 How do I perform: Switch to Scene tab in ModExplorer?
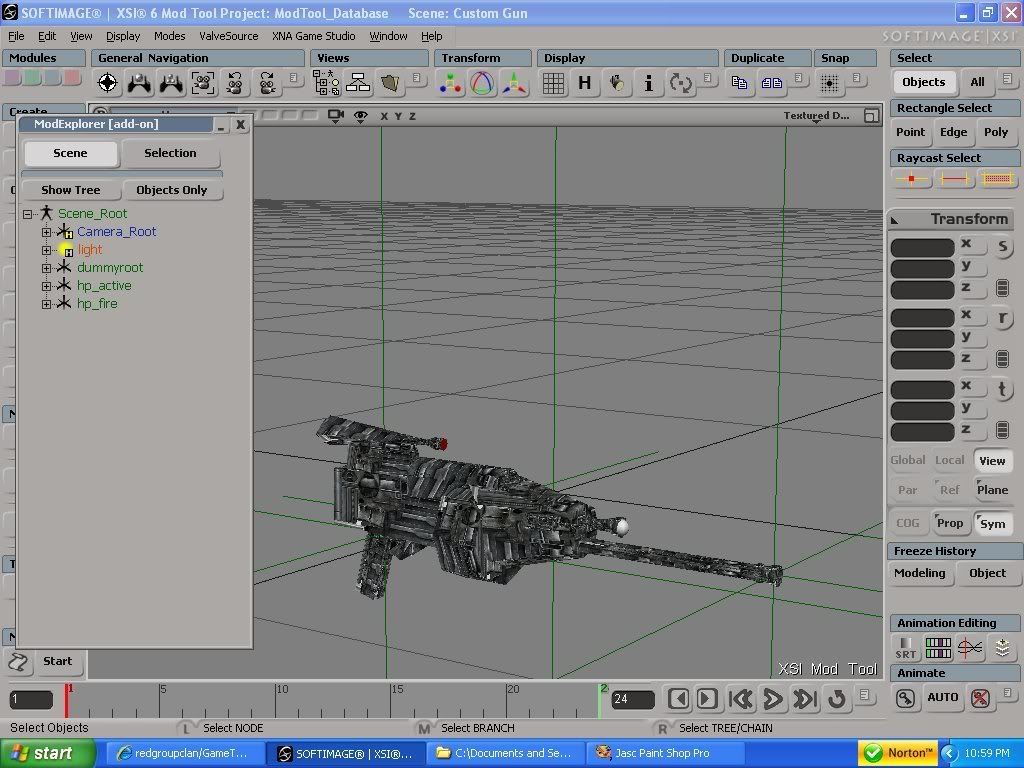[71, 153]
